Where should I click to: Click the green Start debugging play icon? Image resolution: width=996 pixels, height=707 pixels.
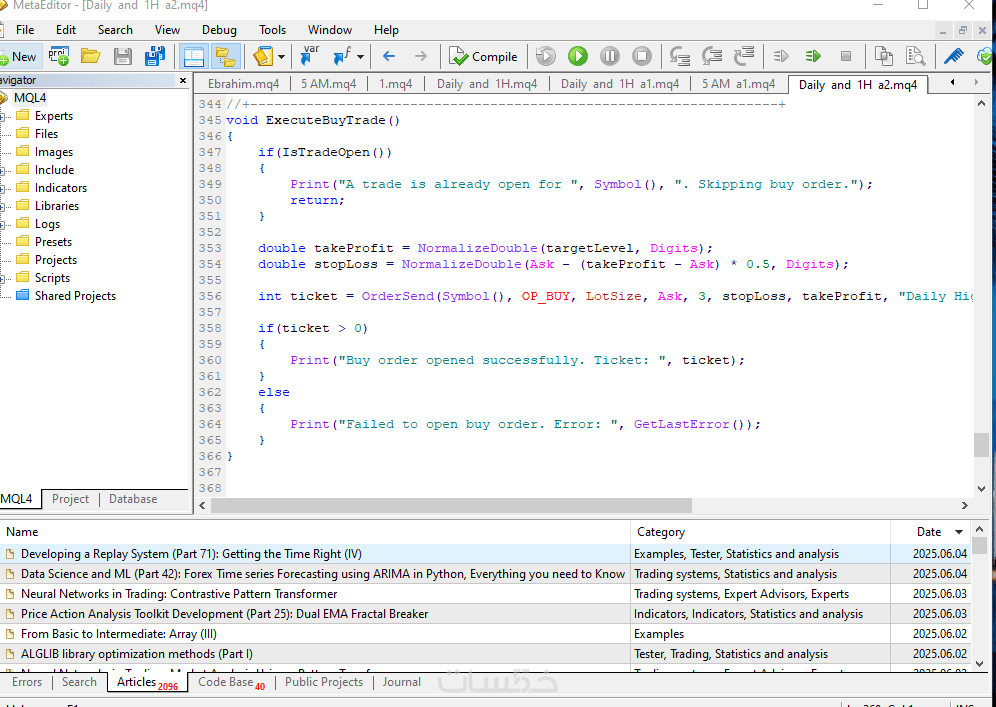click(578, 57)
